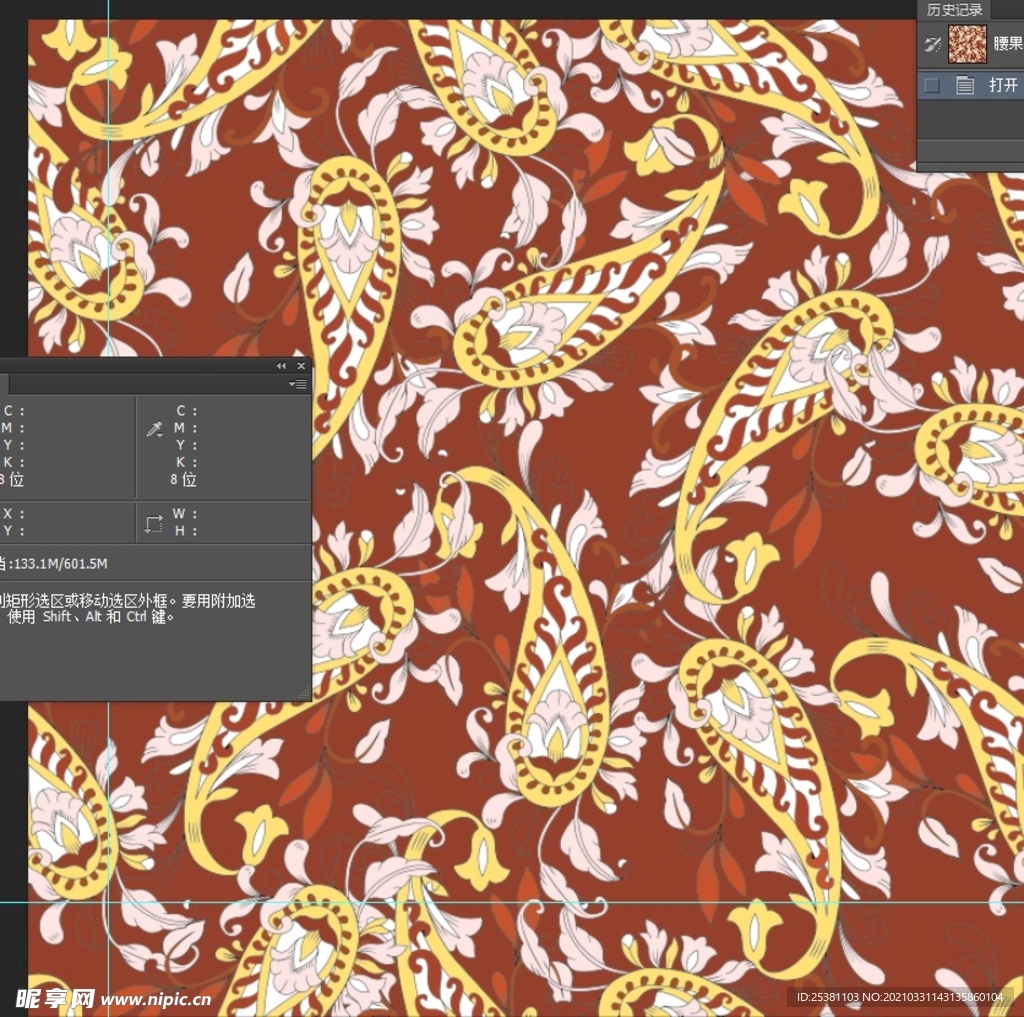Image resolution: width=1024 pixels, height=1017 pixels.
Task: Open the Info panel flyout menu
Action: pyautogui.click(x=298, y=384)
